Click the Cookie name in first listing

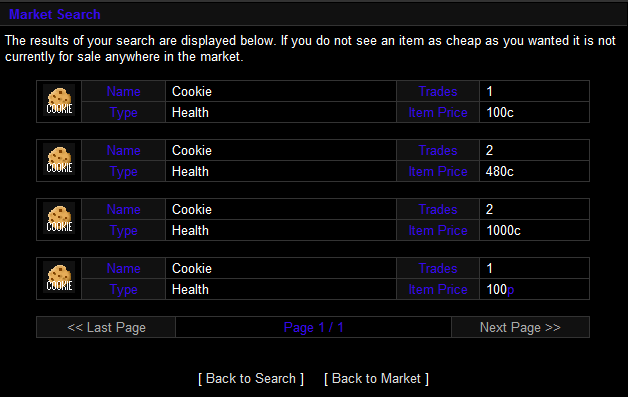191,91
